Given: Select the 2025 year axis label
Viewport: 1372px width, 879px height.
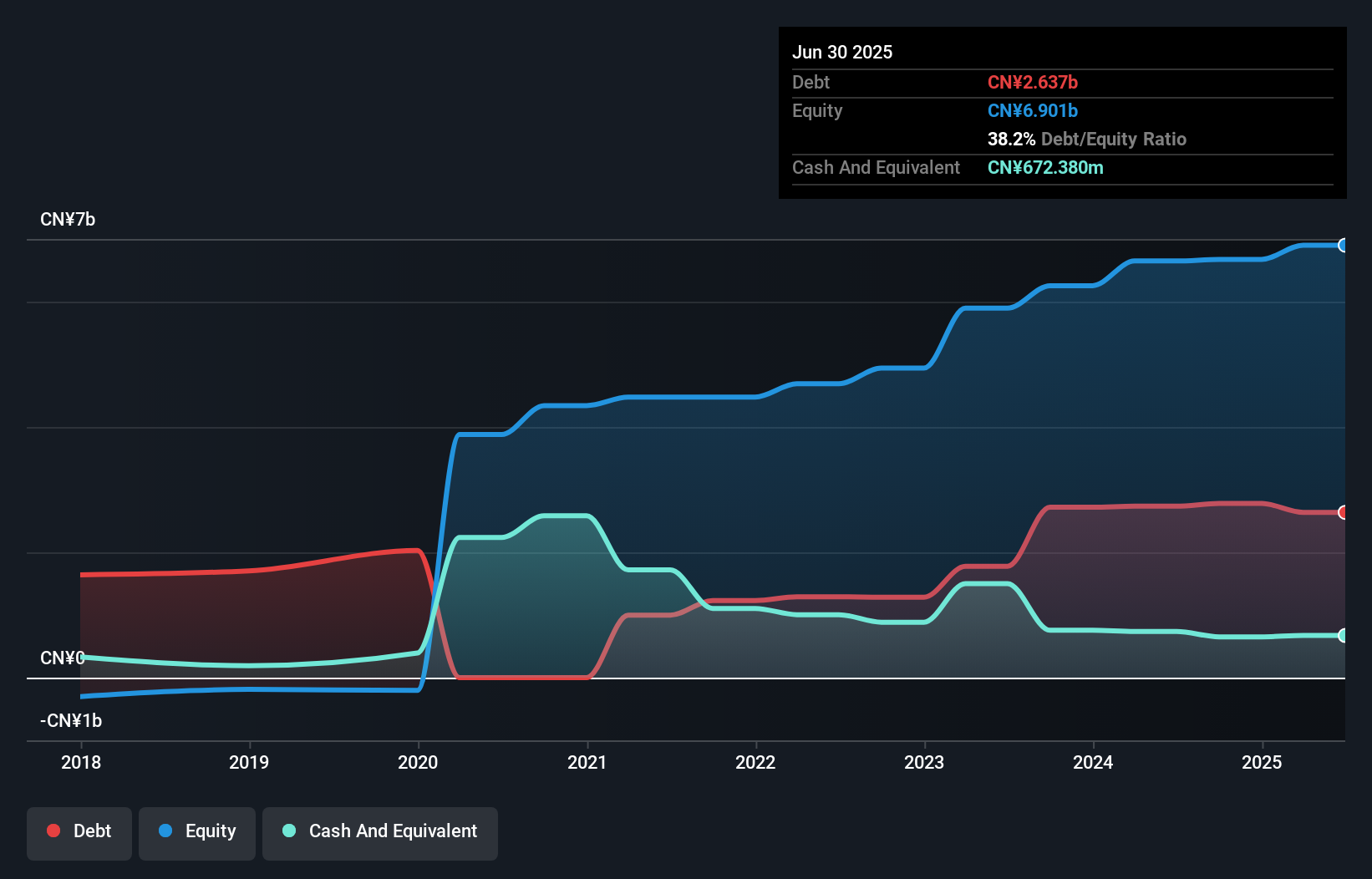Looking at the screenshot, I should [1262, 762].
